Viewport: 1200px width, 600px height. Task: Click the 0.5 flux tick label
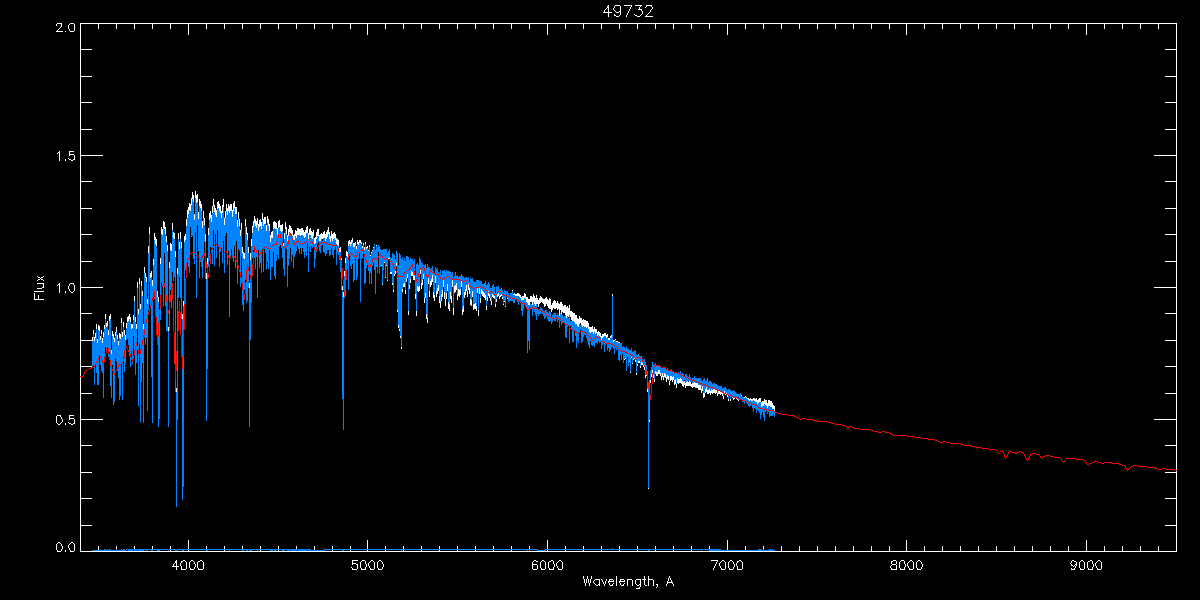pos(64,419)
